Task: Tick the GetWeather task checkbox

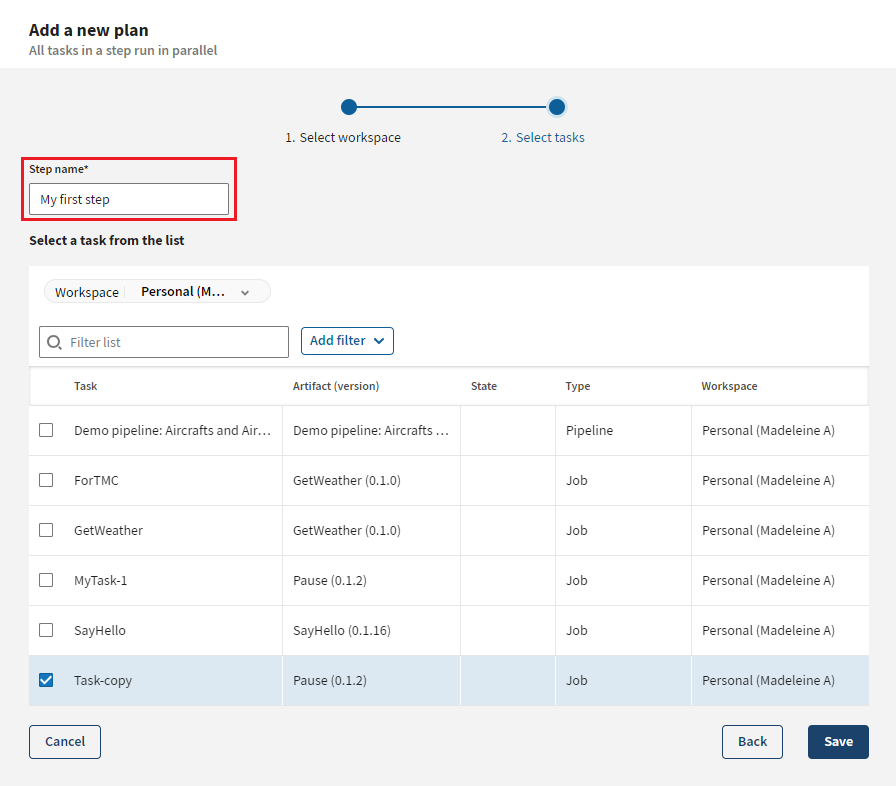Action: click(46, 530)
